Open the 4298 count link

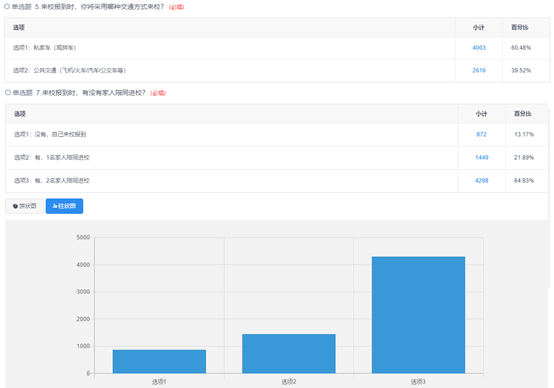[482, 181]
